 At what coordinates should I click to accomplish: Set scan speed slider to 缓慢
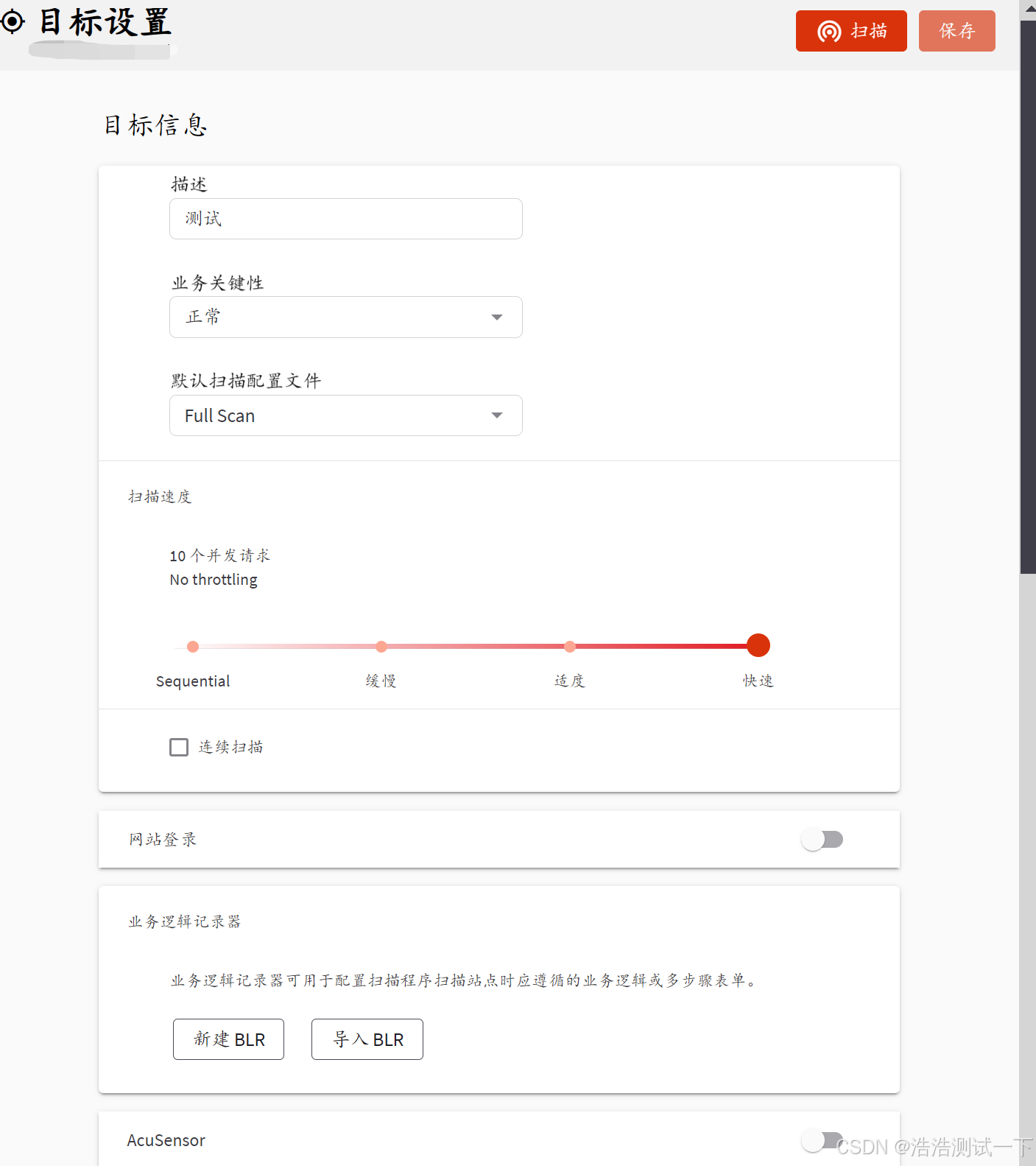point(381,646)
